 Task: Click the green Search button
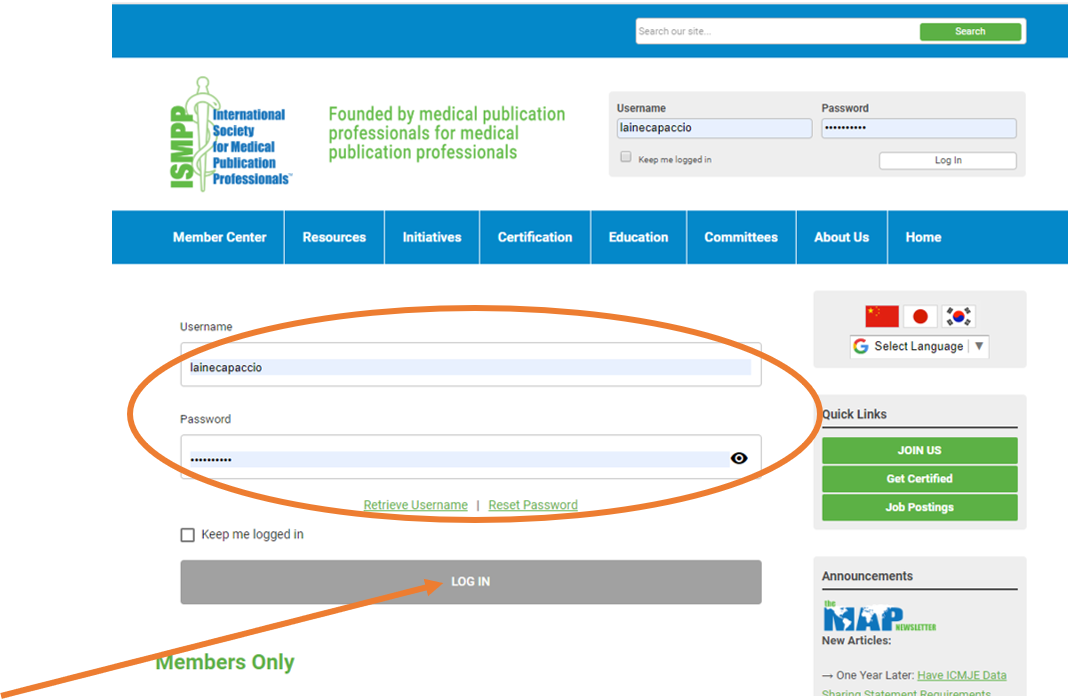pyautogui.click(x=970, y=31)
